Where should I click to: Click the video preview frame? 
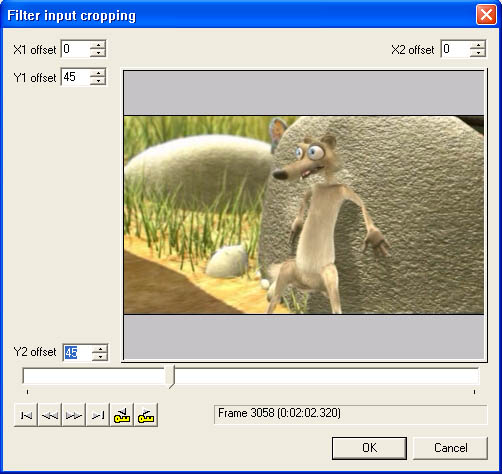pos(304,215)
